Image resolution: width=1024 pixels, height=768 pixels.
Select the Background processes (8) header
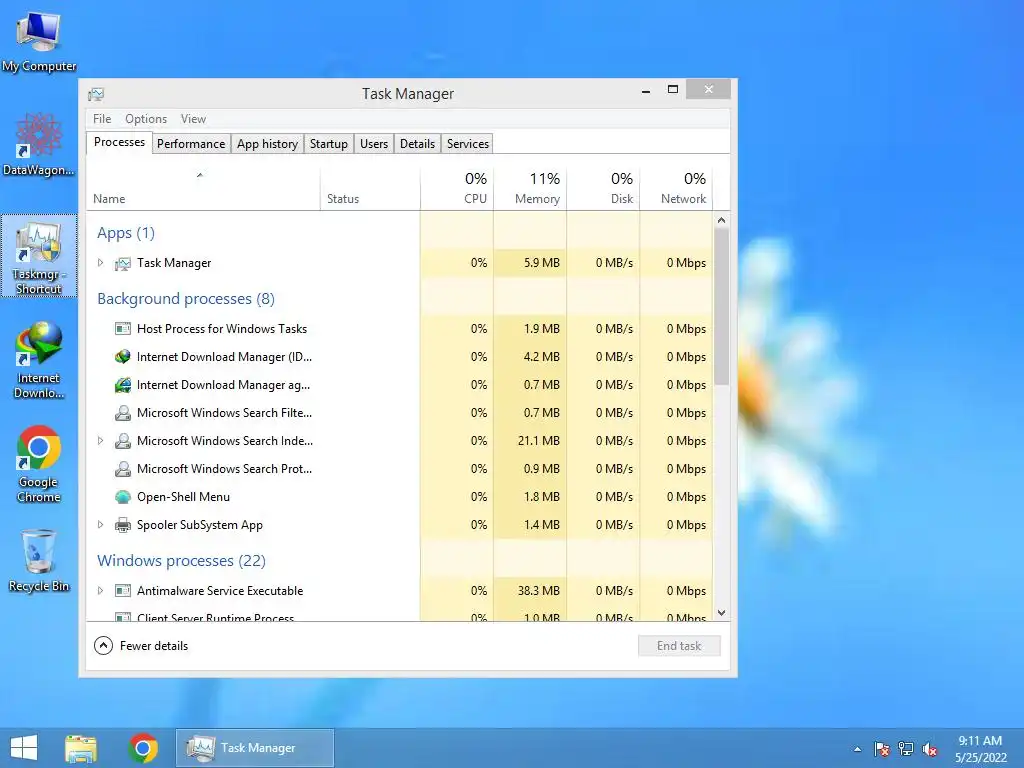pos(186,299)
